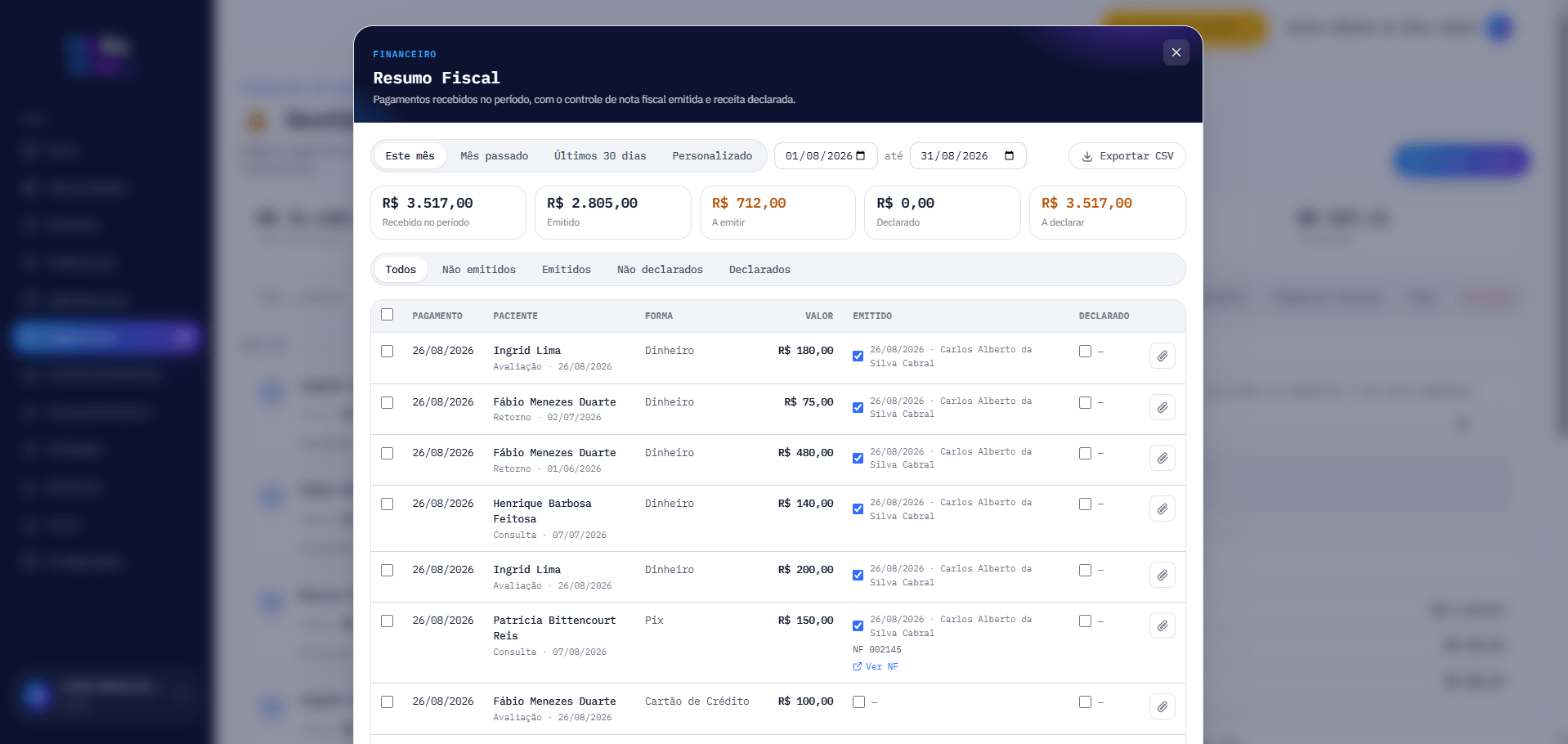Check Declarado for Patrícia Bittencourt Reis
This screenshot has height=744, width=1568.
coord(1085,621)
